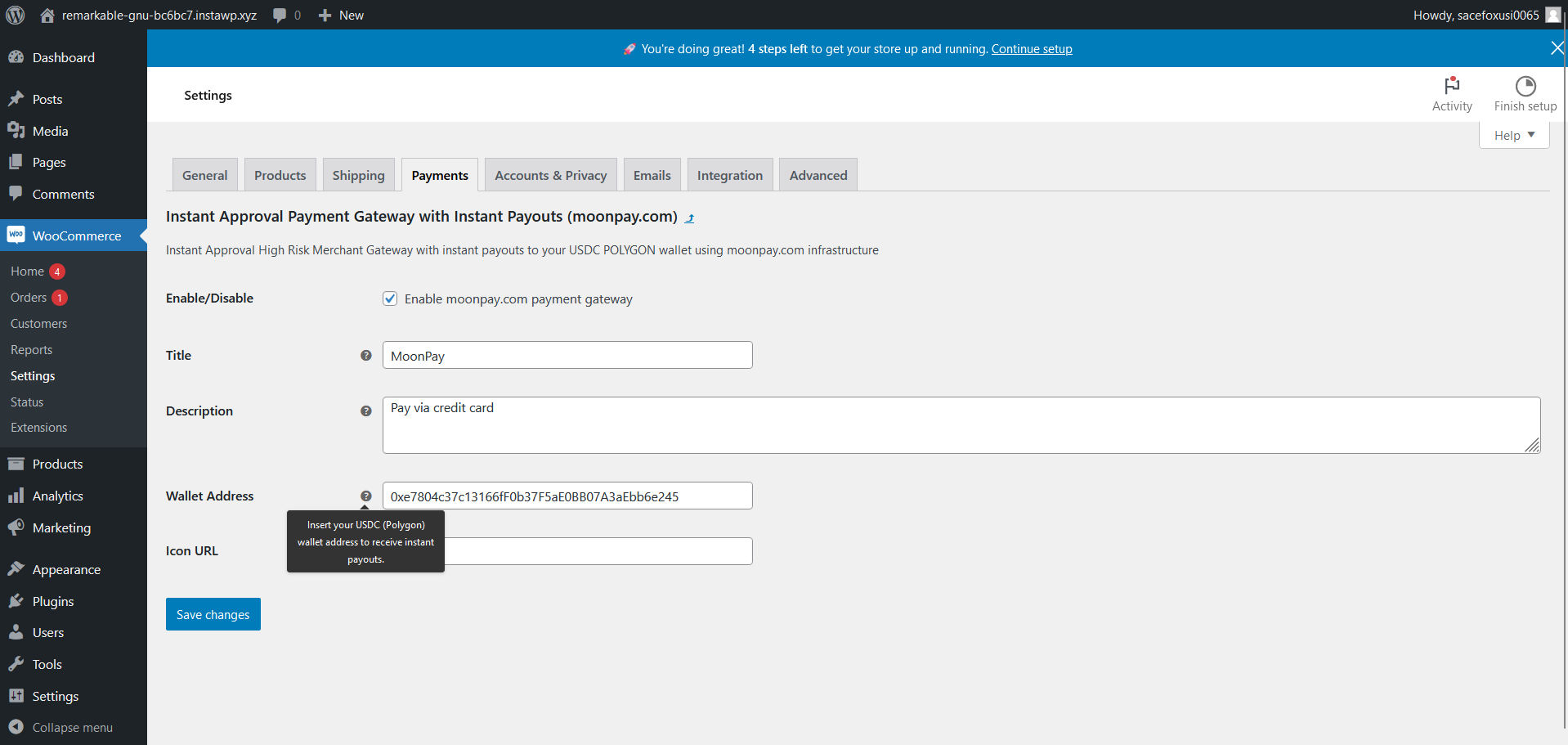Open Accounts & Privacy tab
Viewport: 1568px width, 745px height.
tap(551, 175)
